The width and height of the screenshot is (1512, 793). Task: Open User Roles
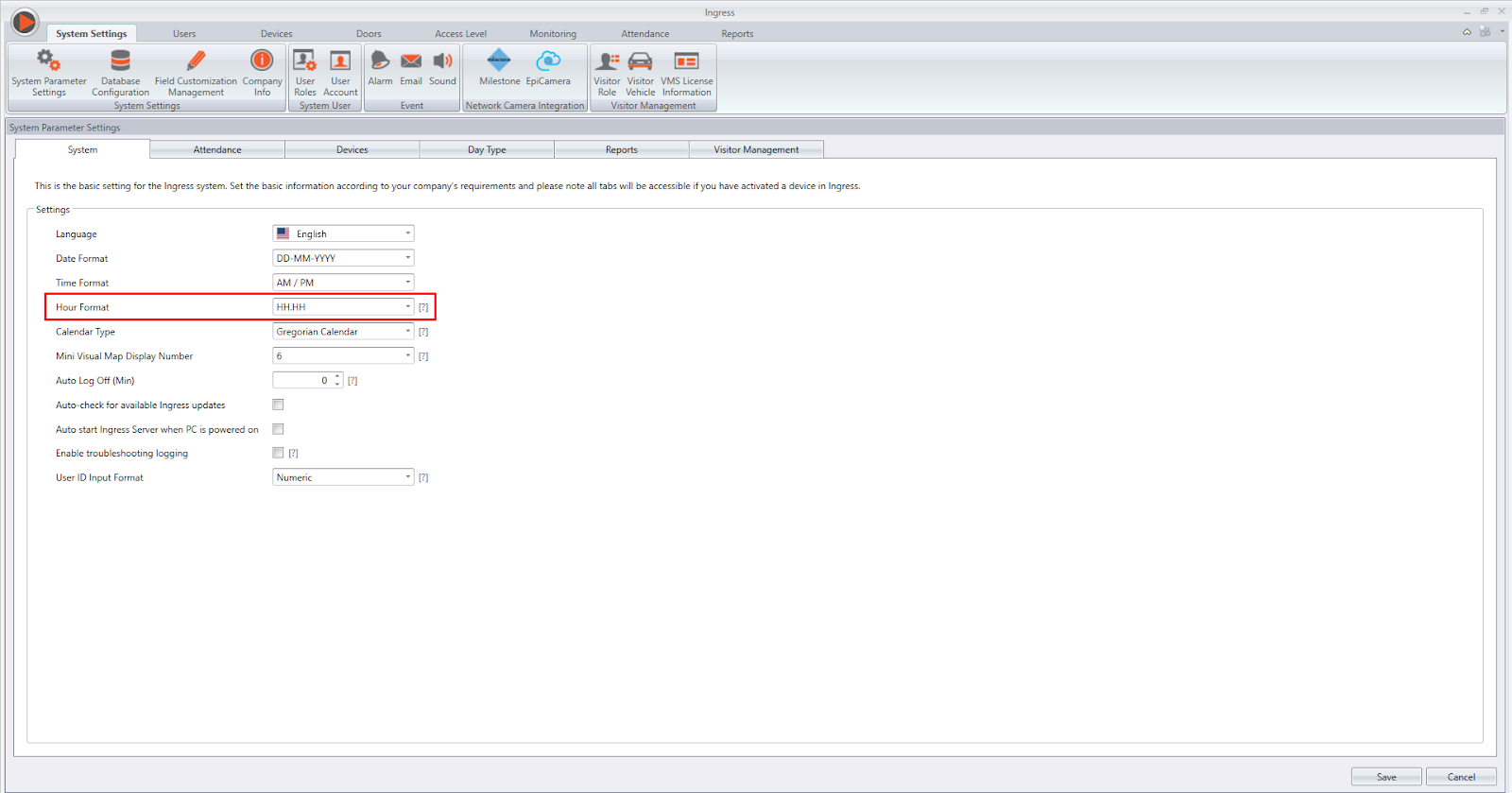(304, 73)
